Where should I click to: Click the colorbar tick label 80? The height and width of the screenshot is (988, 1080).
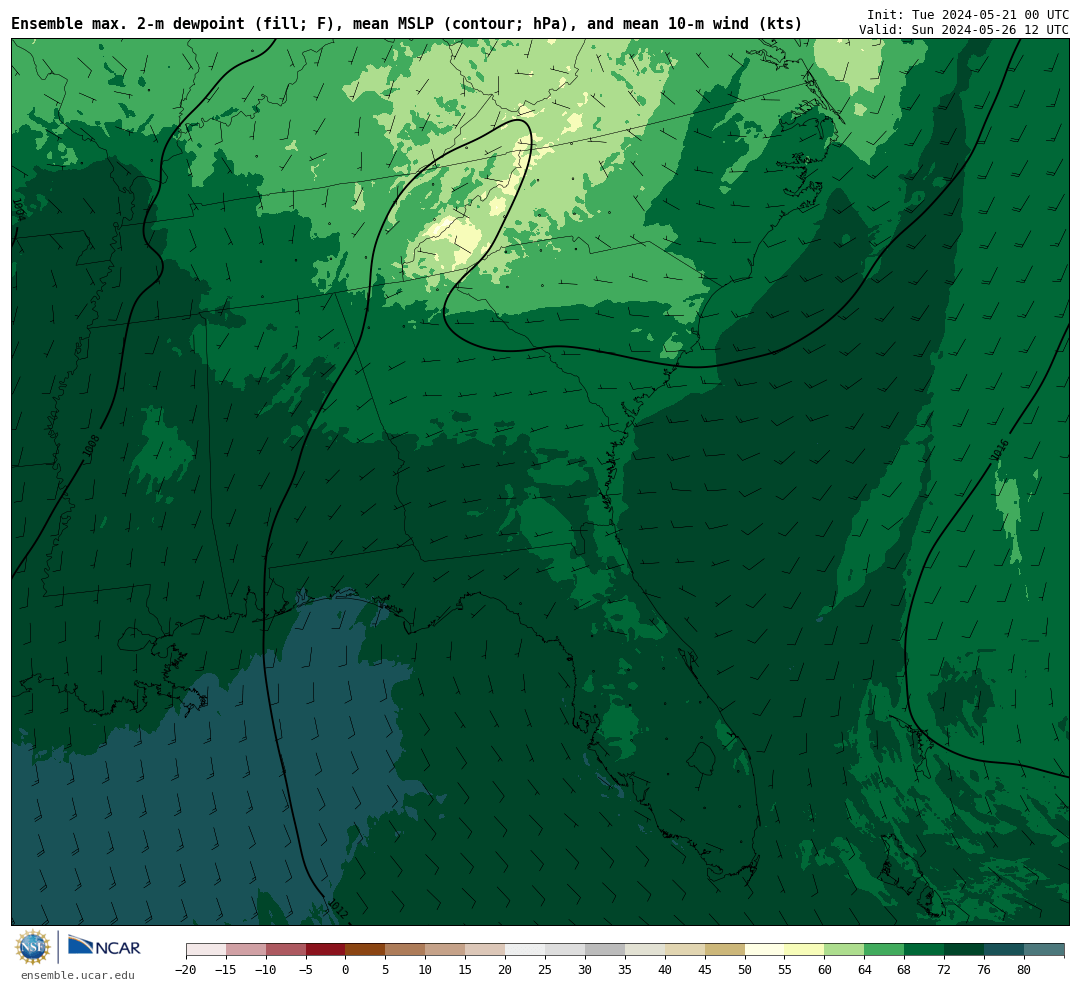click(1024, 970)
